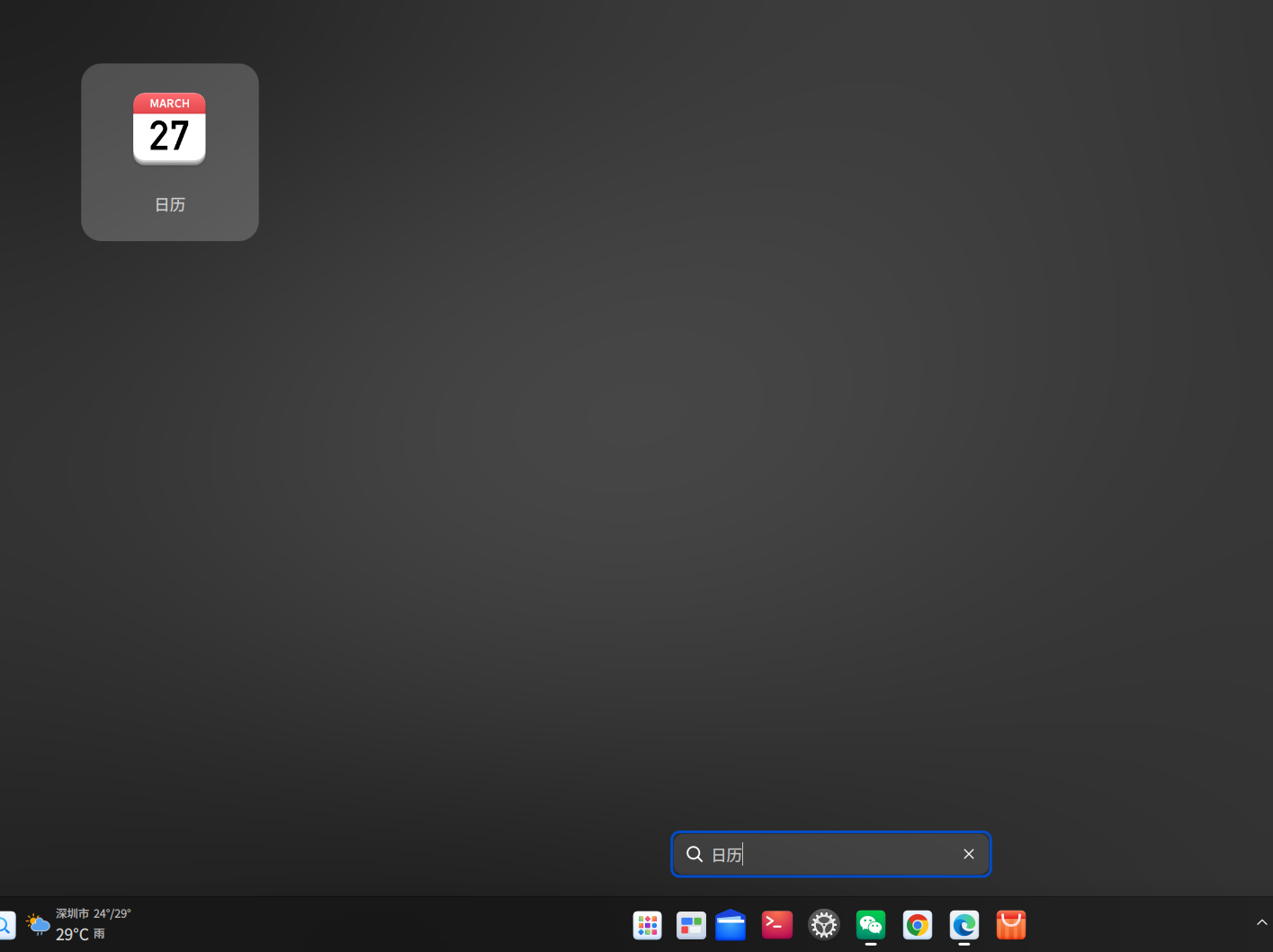Click the 29°C 雨 temperature reading
1273x952 pixels.
coord(80,934)
